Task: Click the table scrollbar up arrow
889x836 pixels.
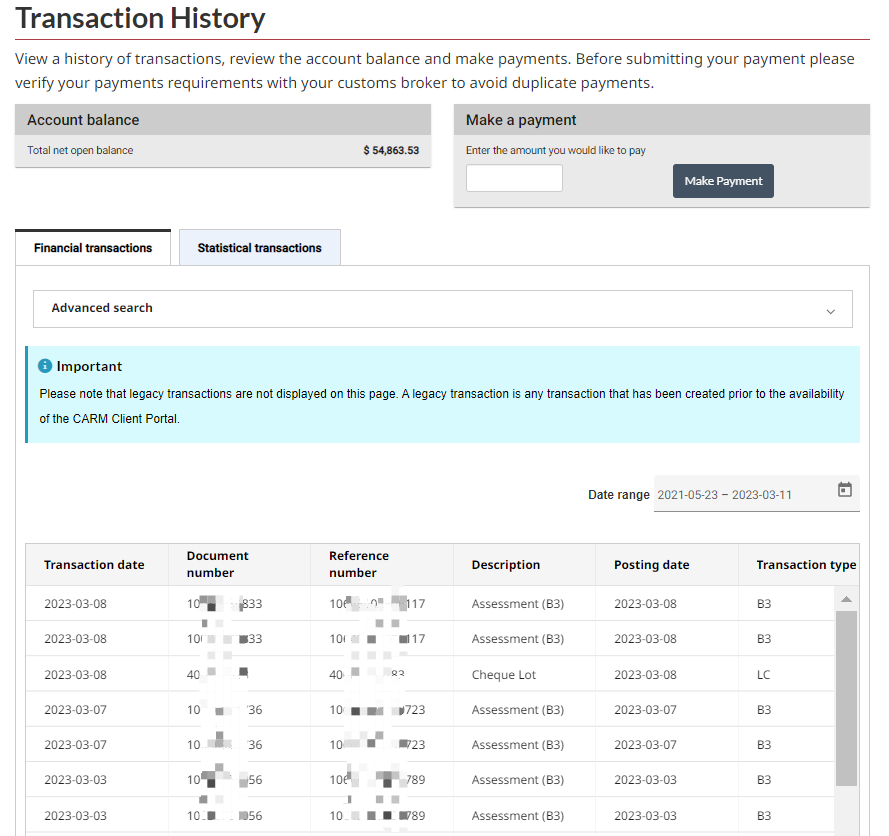Action: (846, 599)
